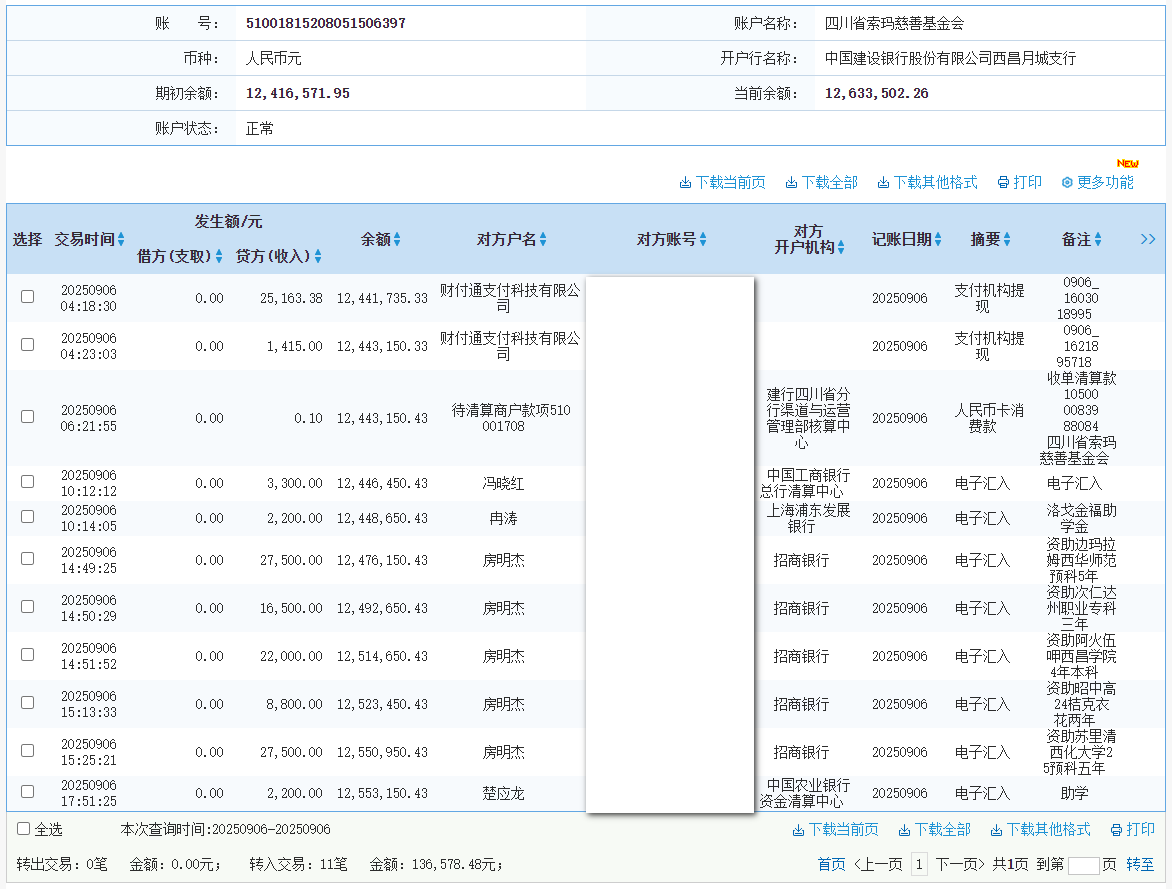
Task: Click the page number input field
Action: pyautogui.click(x=1083, y=865)
